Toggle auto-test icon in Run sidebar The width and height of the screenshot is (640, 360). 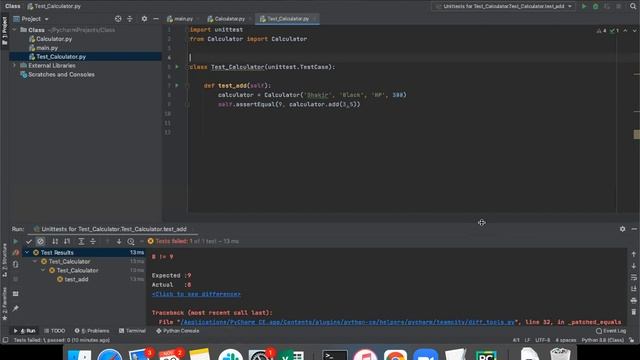[x=16, y=264]
